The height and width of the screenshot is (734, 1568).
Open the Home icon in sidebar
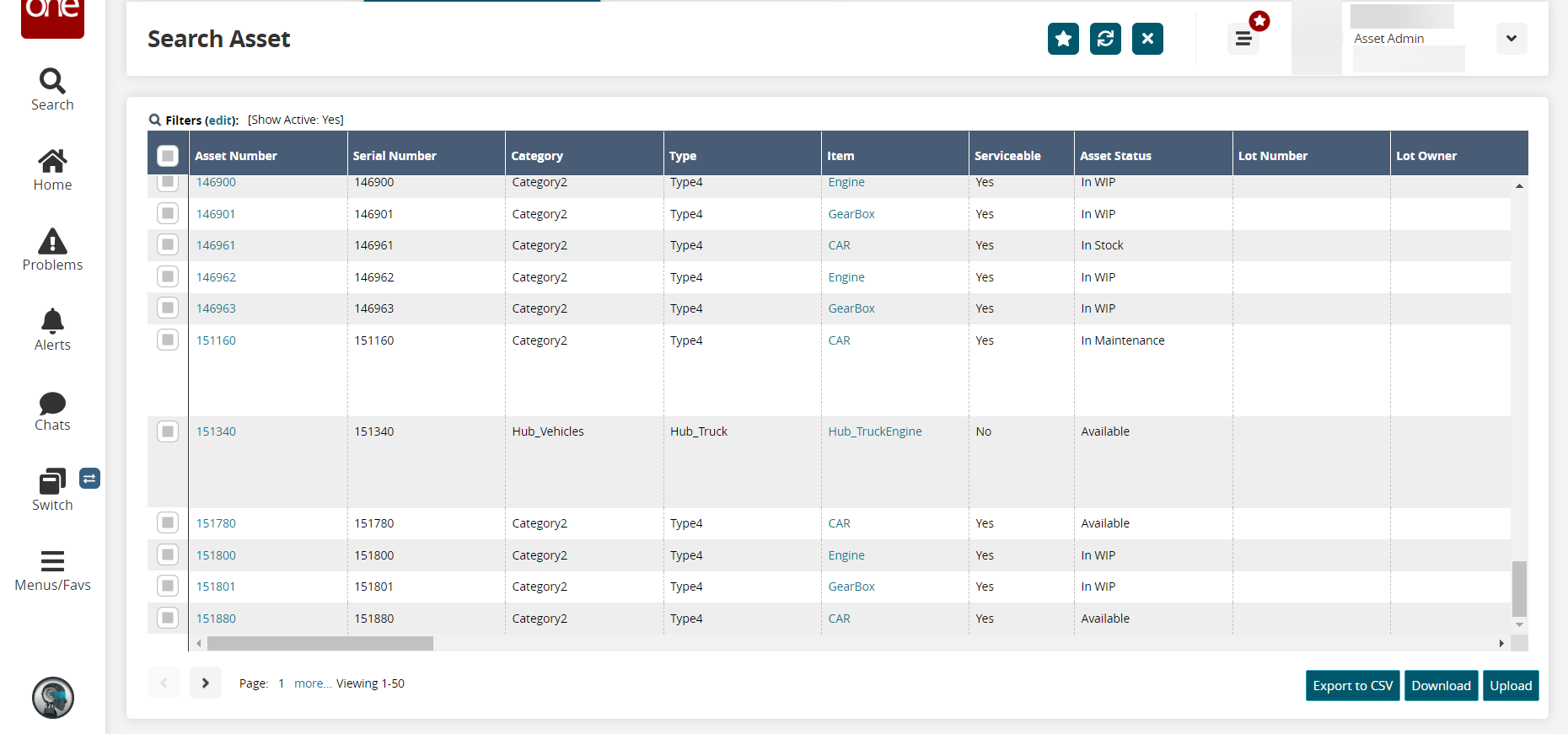52,161
